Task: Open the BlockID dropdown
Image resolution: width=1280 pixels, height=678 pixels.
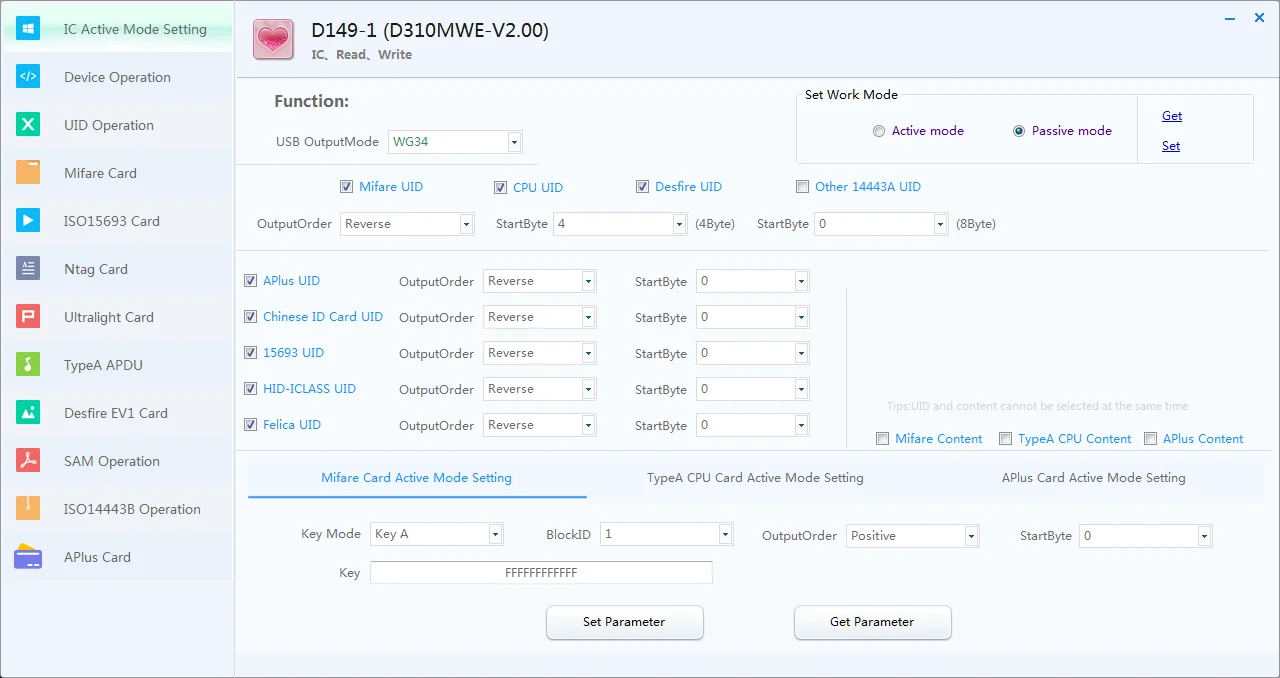Action: pos(725,535)
